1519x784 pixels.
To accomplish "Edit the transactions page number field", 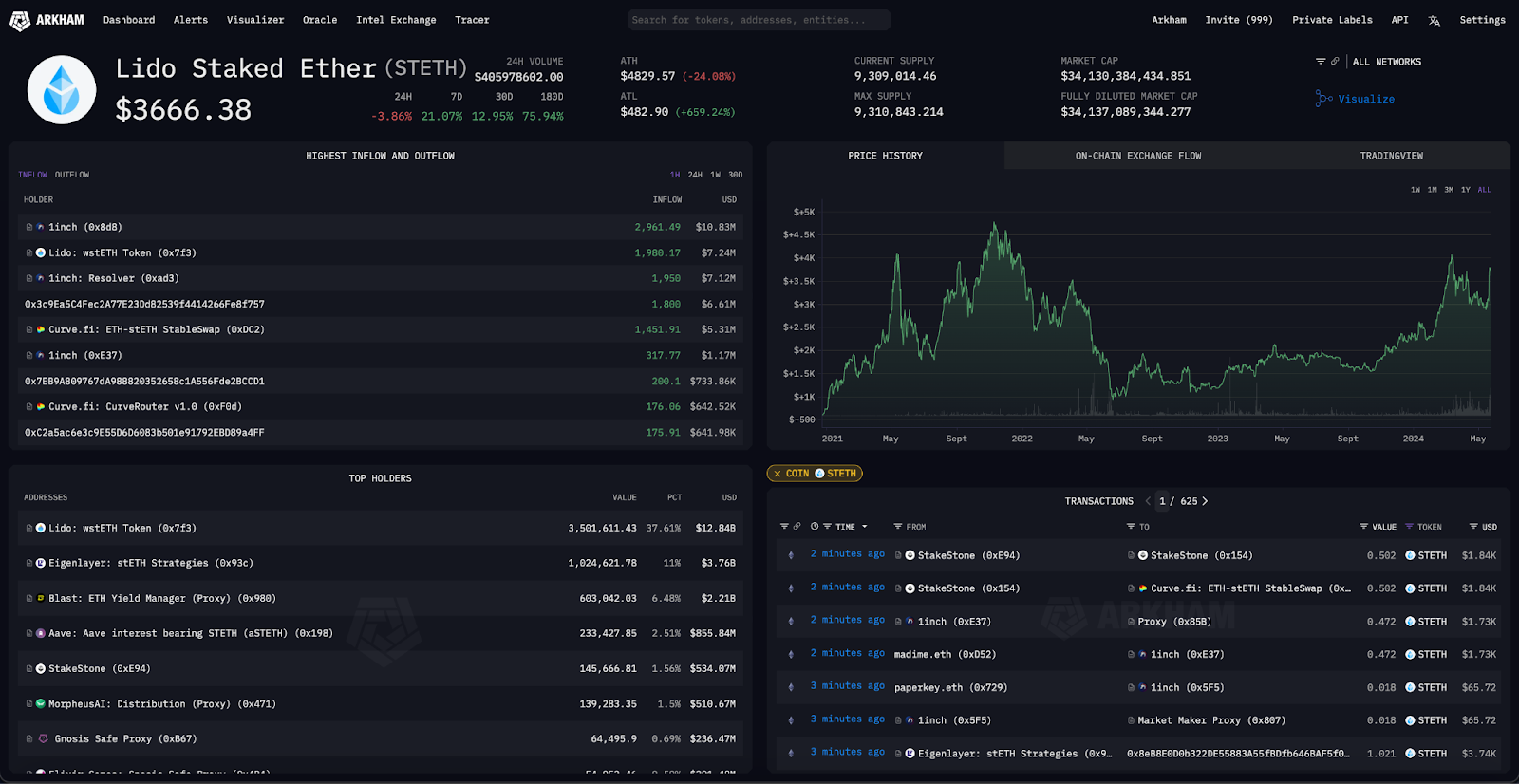I will coord(1162,501).
